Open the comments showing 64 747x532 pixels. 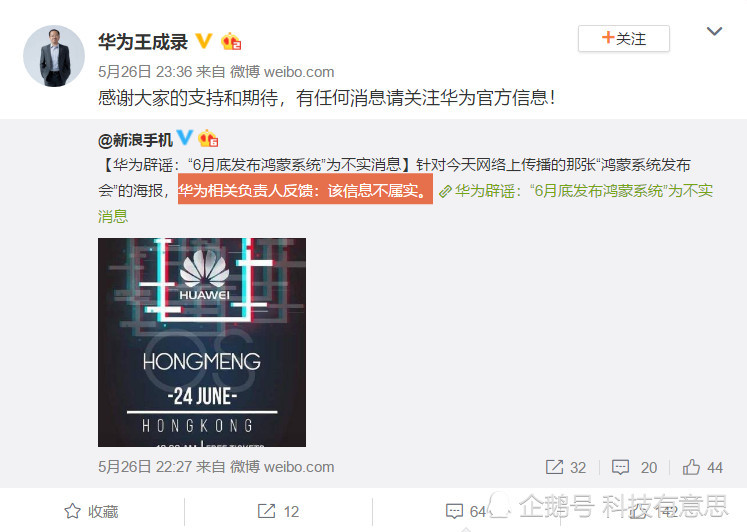pyautogui.click(x=466, y=512)
